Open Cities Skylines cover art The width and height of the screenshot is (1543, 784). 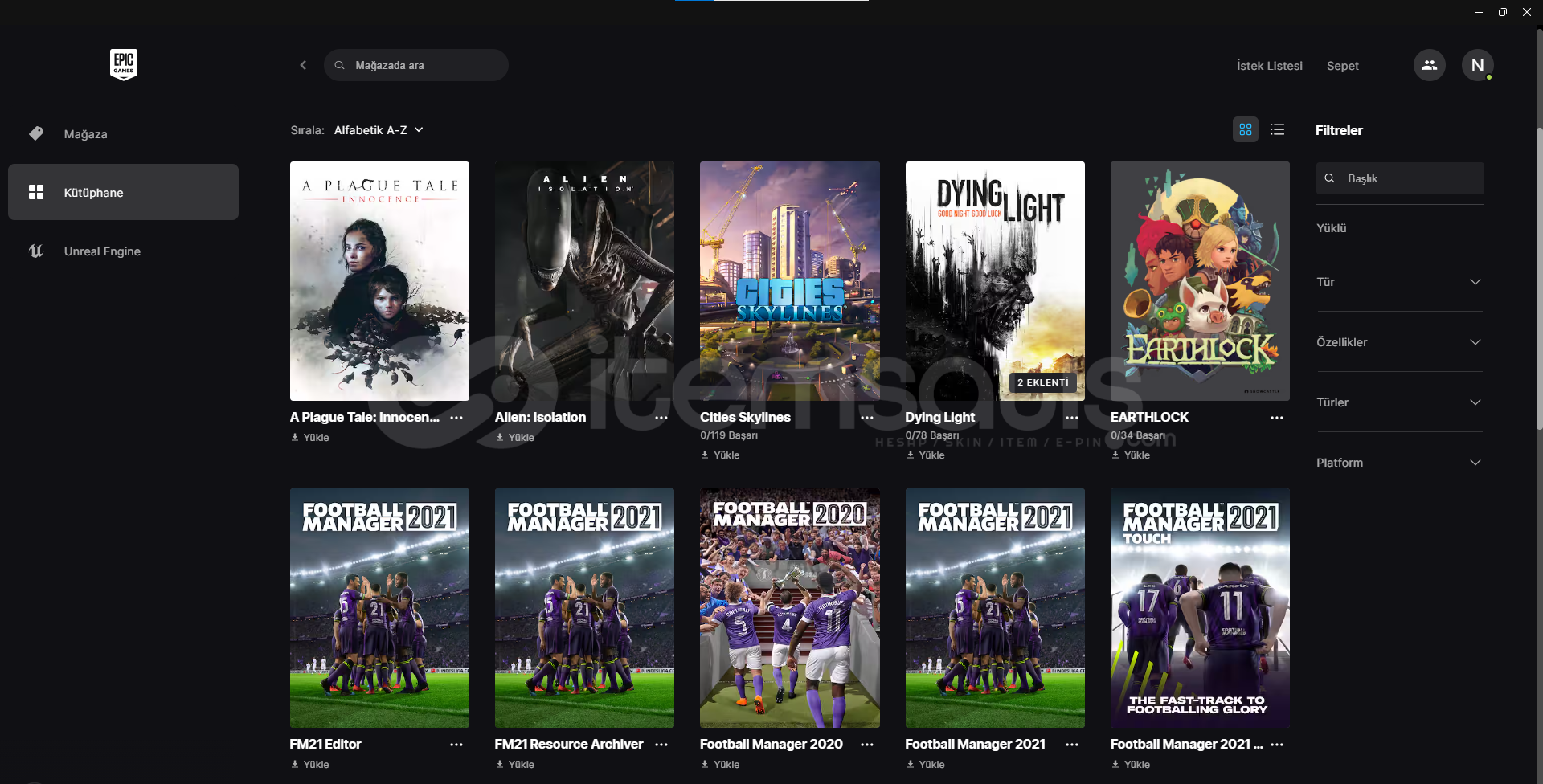(x=790, y=281)
